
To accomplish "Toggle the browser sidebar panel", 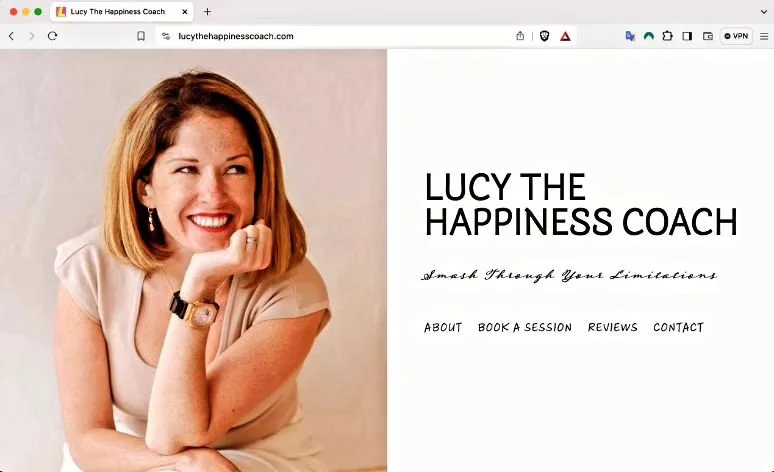I will coord(687,36).
